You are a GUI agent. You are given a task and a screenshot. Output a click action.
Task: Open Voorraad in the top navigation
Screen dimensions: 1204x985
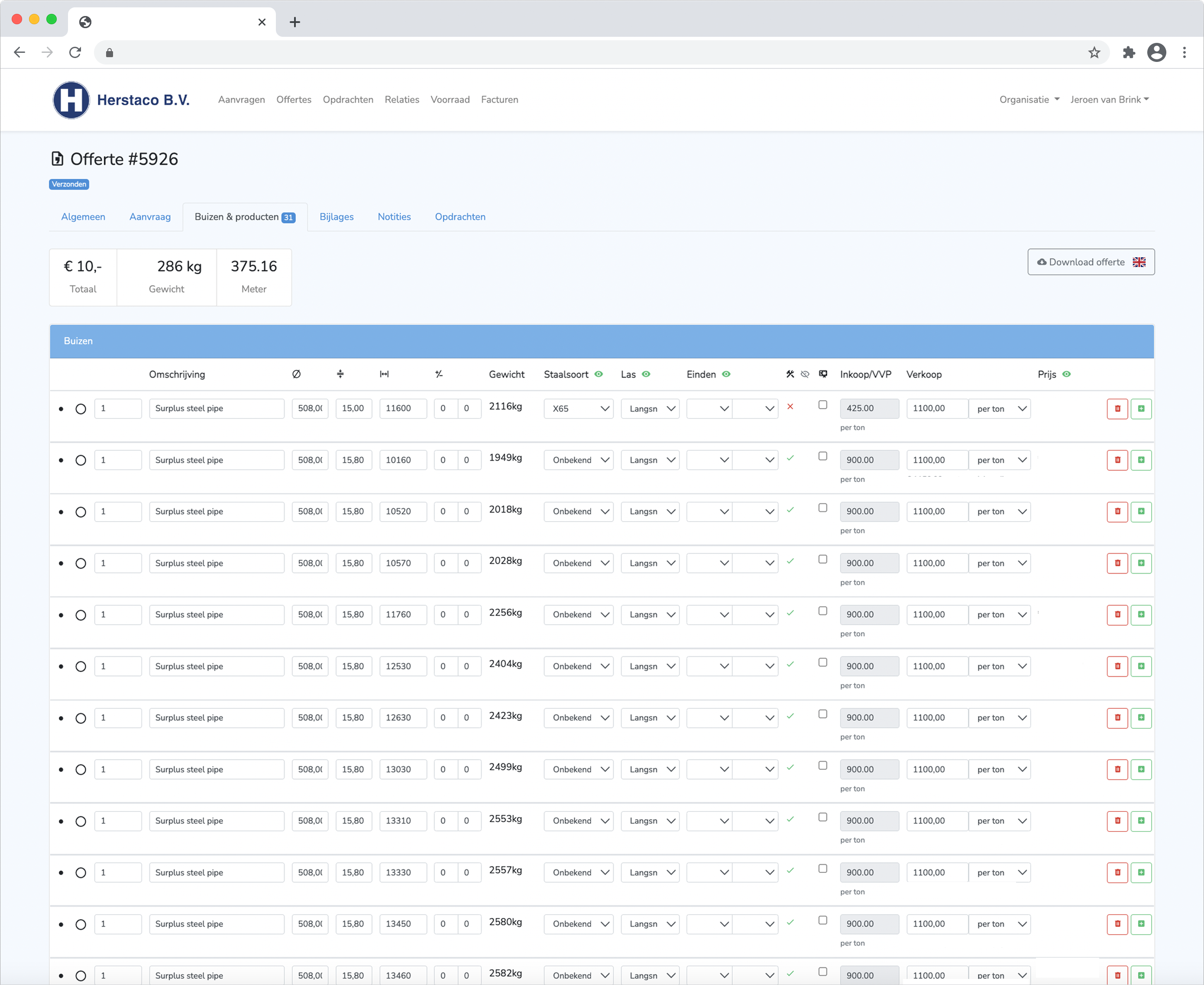pos(450,100)
